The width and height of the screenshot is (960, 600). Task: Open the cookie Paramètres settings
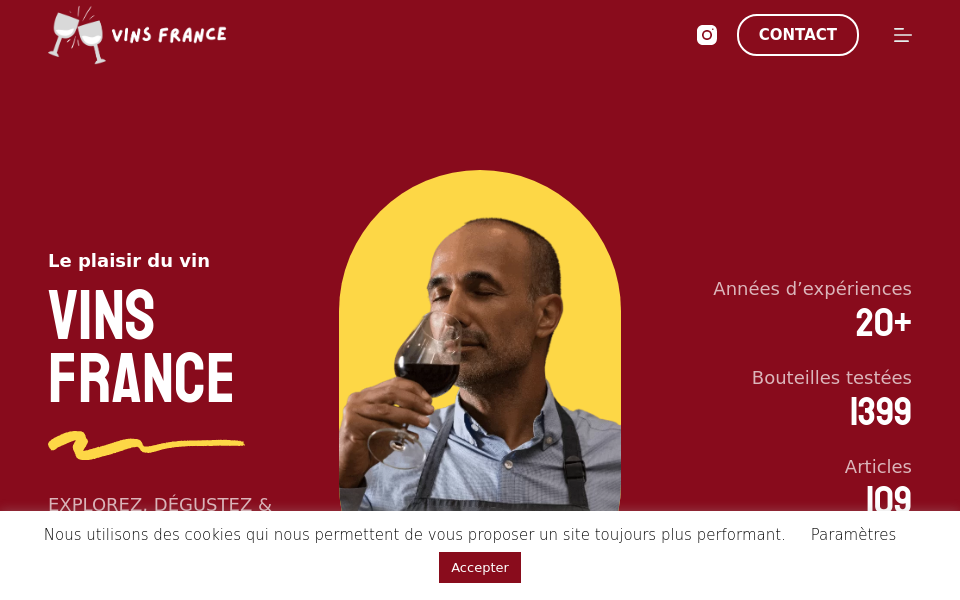[853, 534]
